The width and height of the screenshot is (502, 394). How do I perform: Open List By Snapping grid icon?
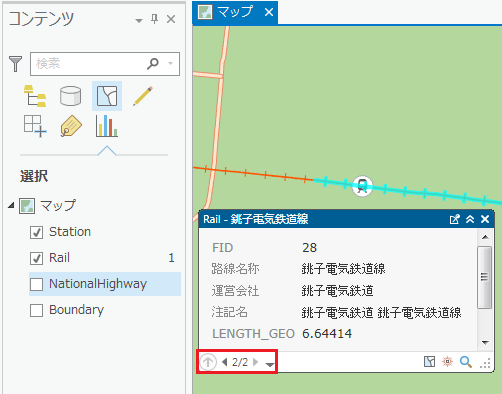pos(35,126)
